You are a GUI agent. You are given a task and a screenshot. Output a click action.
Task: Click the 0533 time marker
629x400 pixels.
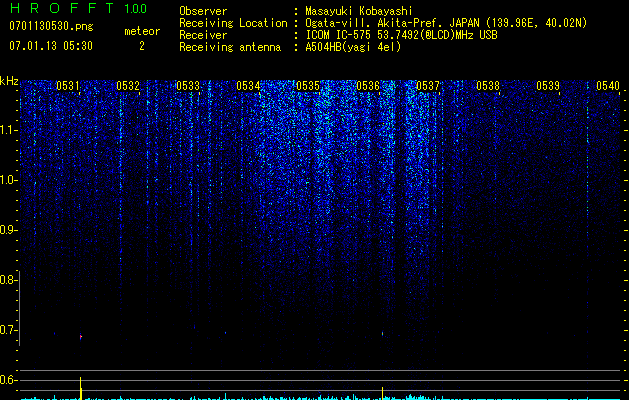(x=188, y=86)
